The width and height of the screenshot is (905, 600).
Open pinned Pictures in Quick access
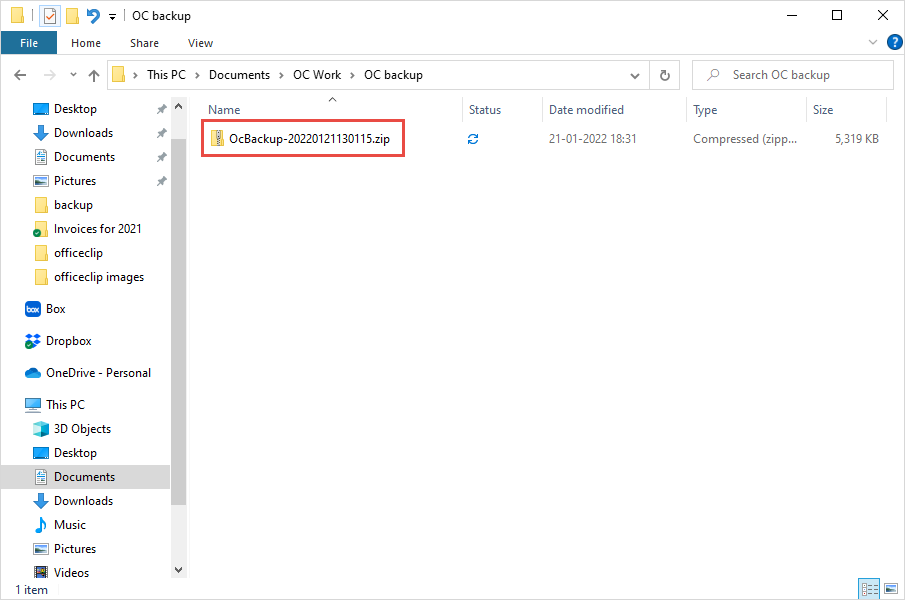point(75,181)
